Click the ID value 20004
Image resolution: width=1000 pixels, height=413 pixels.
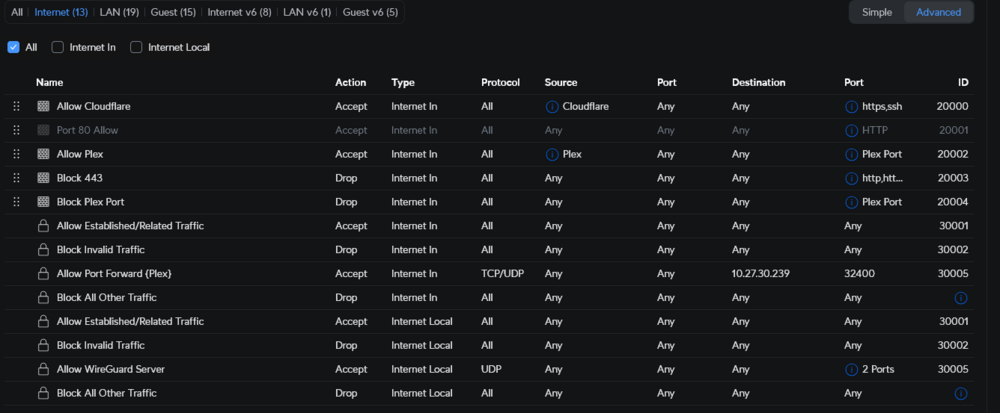[953, 202]
